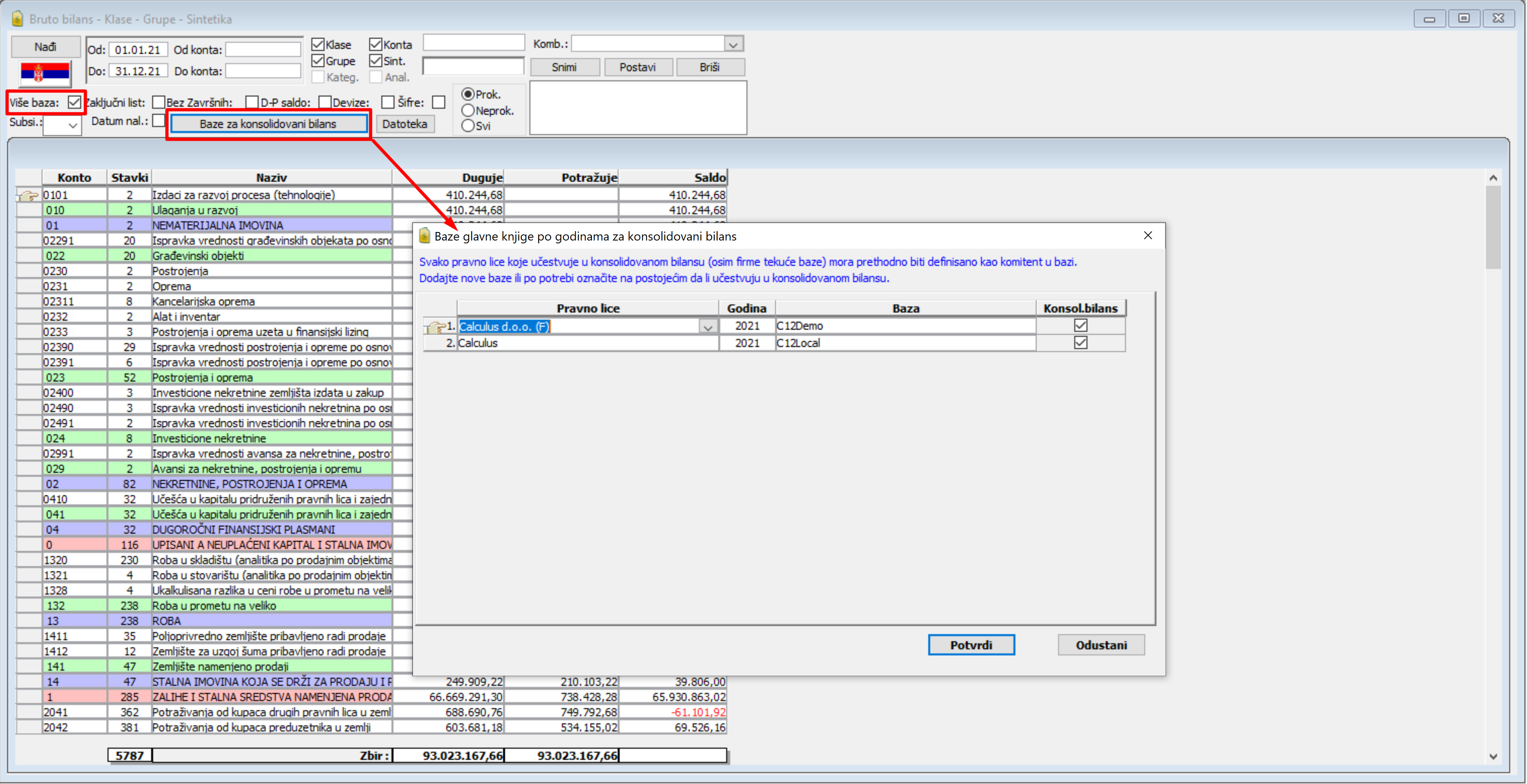This screenshot has height=784, width=1527.
Task: Tick the Devize checkbox
Action: pyautogui.click(x=388, y=103)
